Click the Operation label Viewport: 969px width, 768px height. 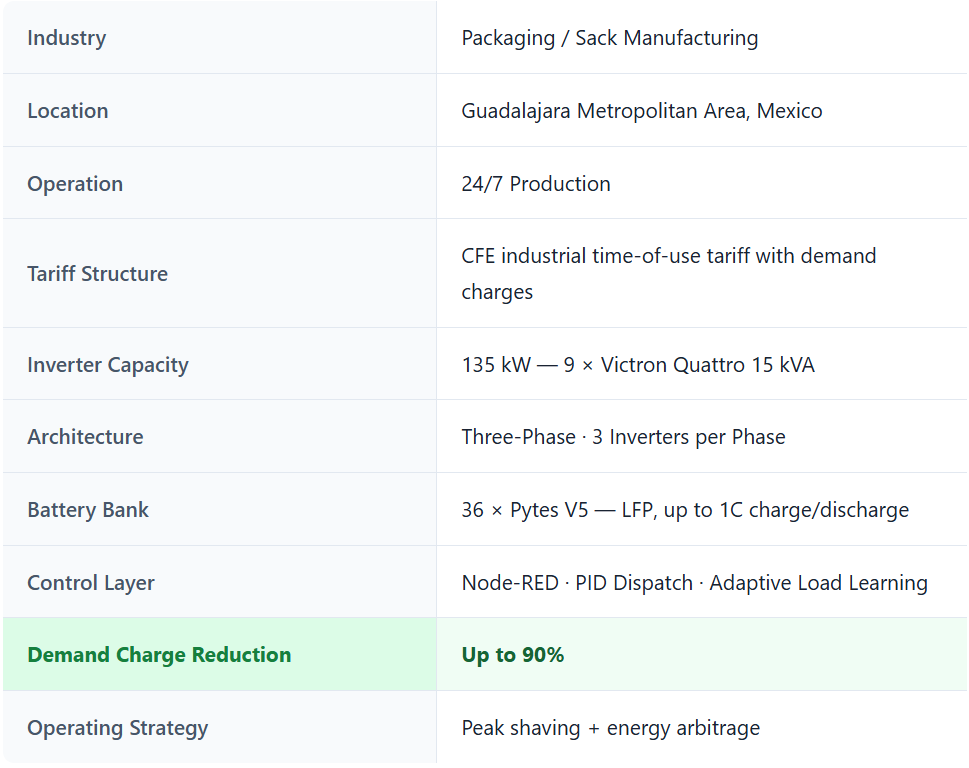point(75,184)
